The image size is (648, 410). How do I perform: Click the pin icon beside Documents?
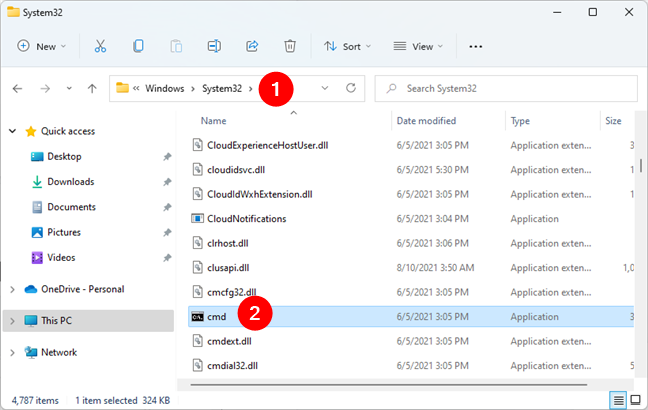coord(167,207)
